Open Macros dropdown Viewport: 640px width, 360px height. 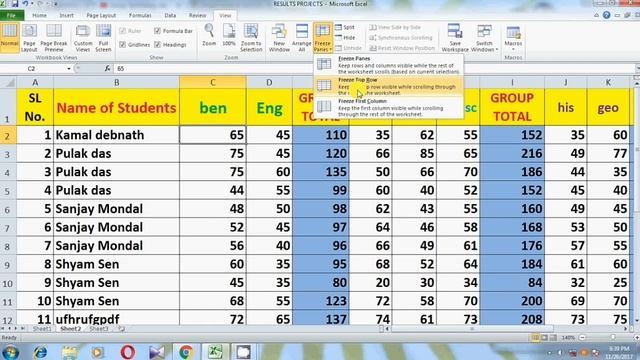[513, 37]
